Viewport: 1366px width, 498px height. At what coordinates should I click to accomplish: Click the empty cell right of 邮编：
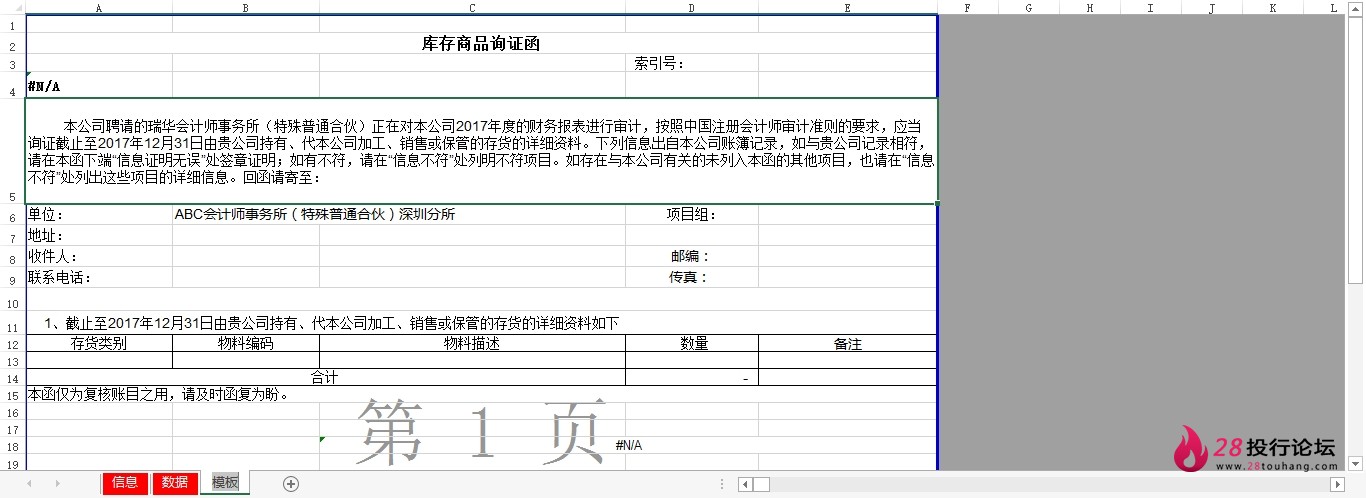(848, 257)
